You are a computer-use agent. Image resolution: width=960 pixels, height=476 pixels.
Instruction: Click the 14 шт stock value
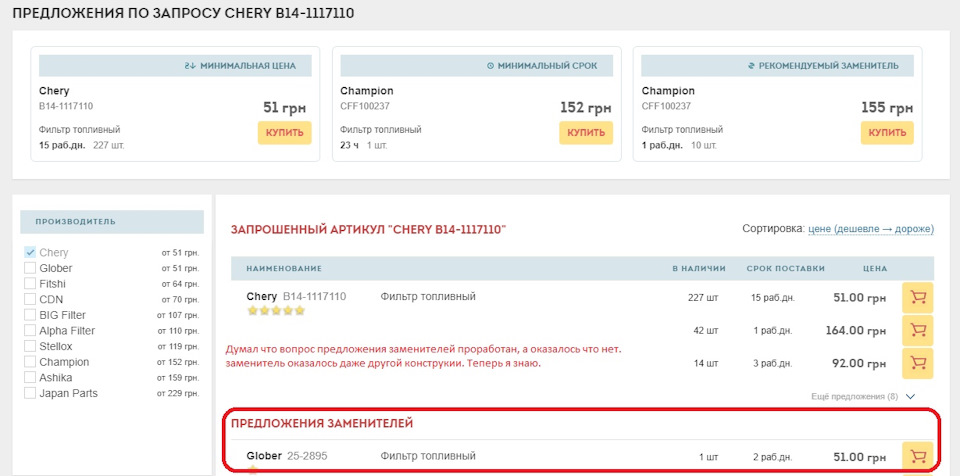[706, 363]
